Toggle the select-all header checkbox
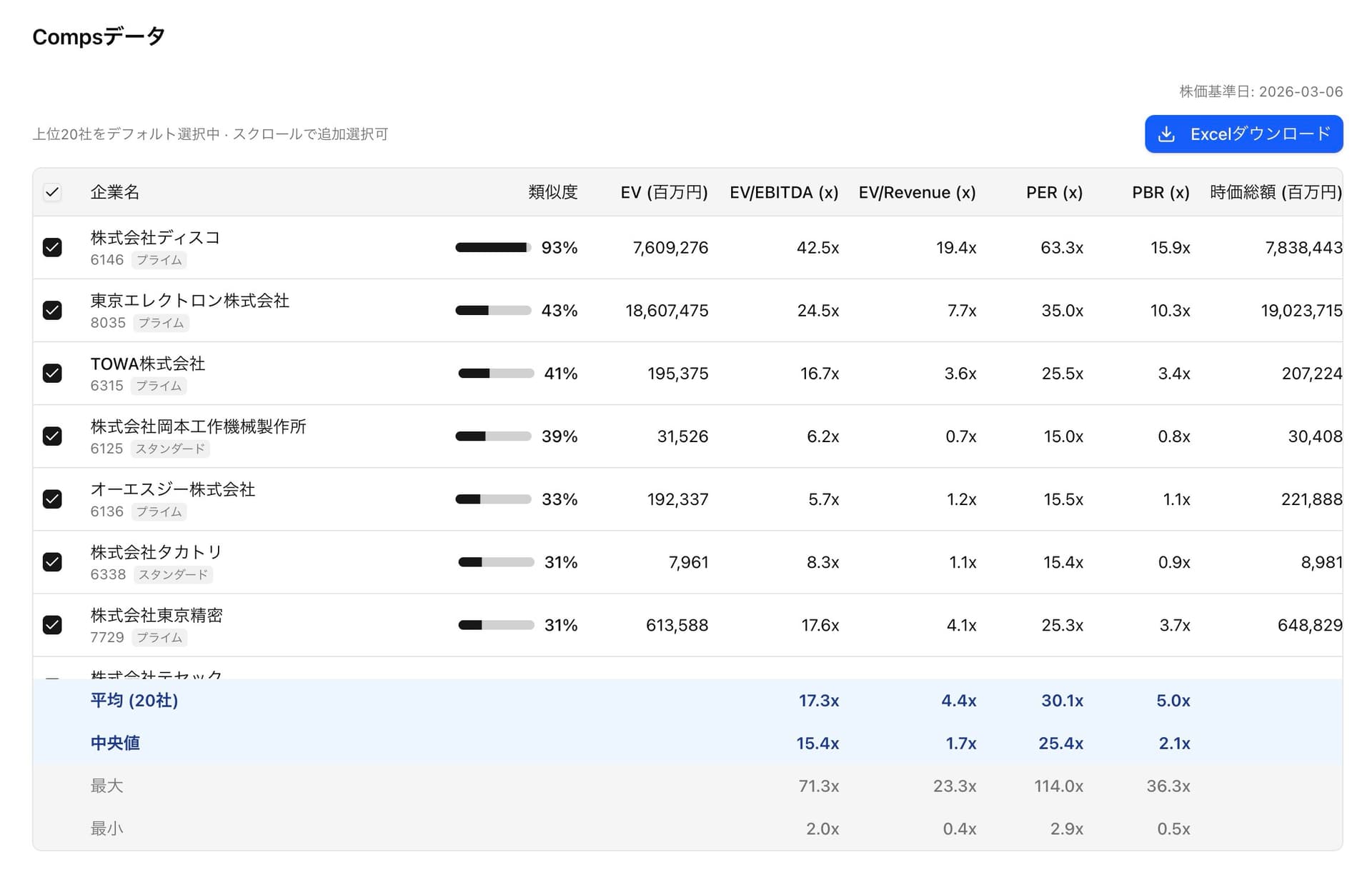Screen dimensions: 1372x870 [52, 192]
